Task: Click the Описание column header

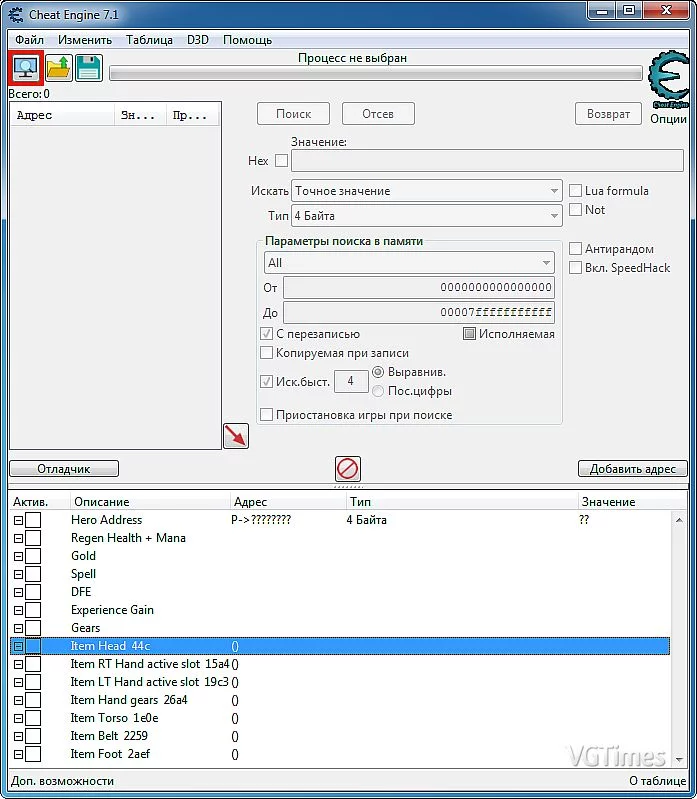Action: pyautogui.click(x=150, y=501)
